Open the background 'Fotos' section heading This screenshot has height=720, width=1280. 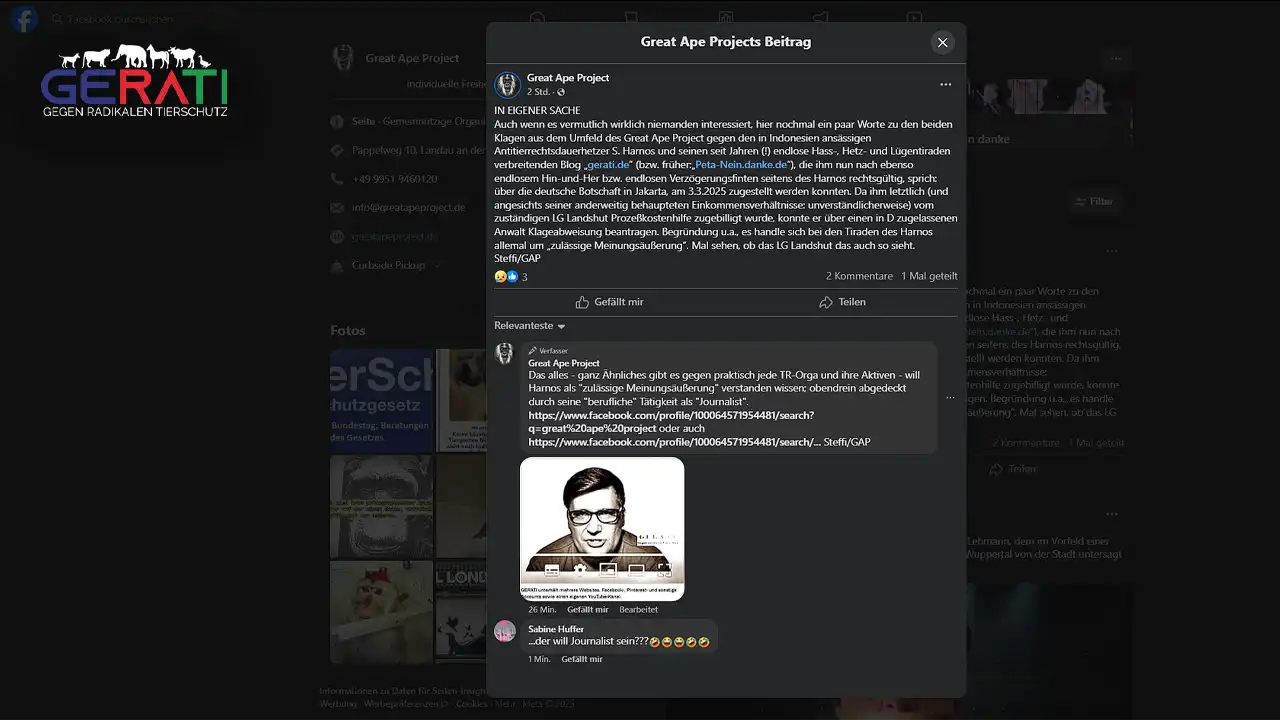tap(348, 330)
